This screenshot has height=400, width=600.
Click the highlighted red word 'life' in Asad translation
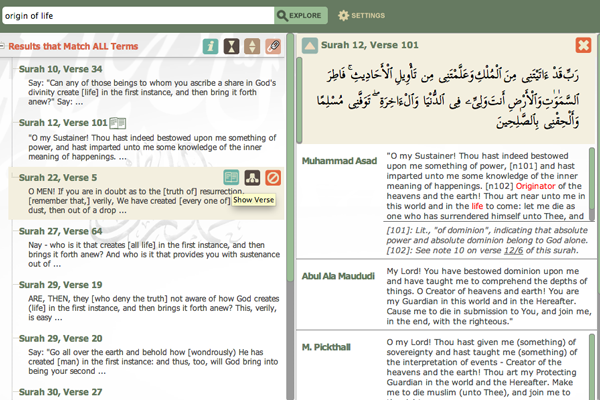[477, 206]
